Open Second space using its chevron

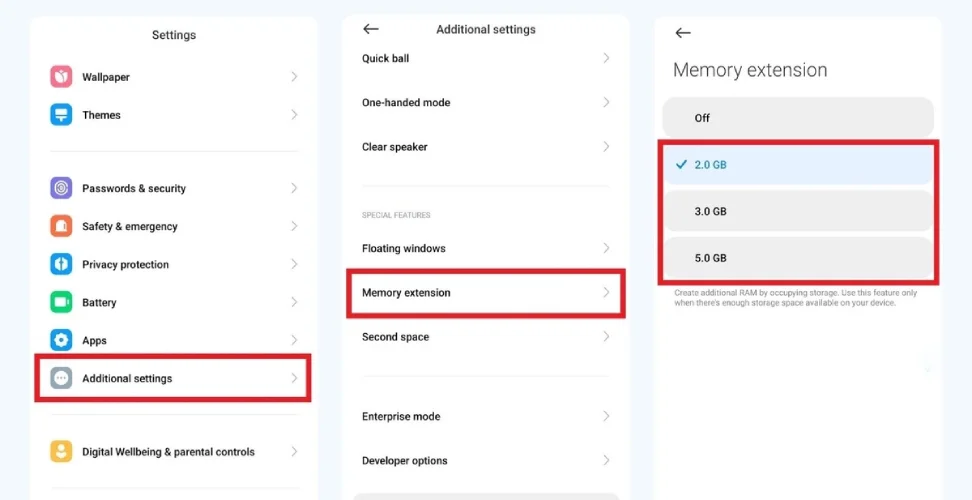point(606,337)
